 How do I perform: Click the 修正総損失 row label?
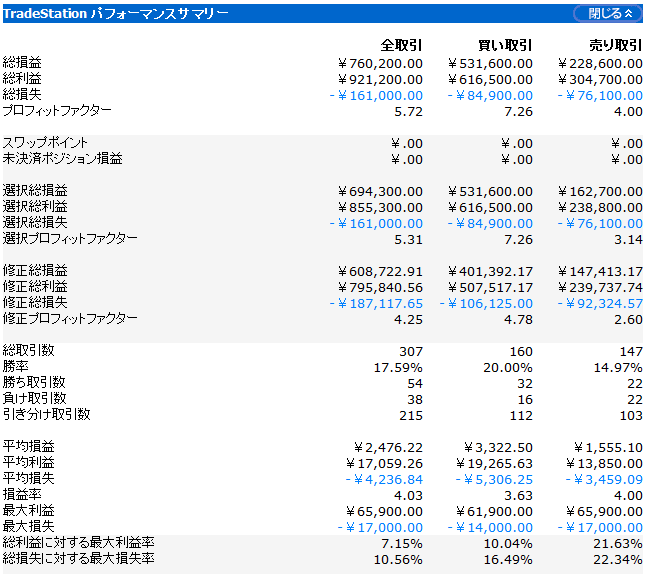point(35,303)
